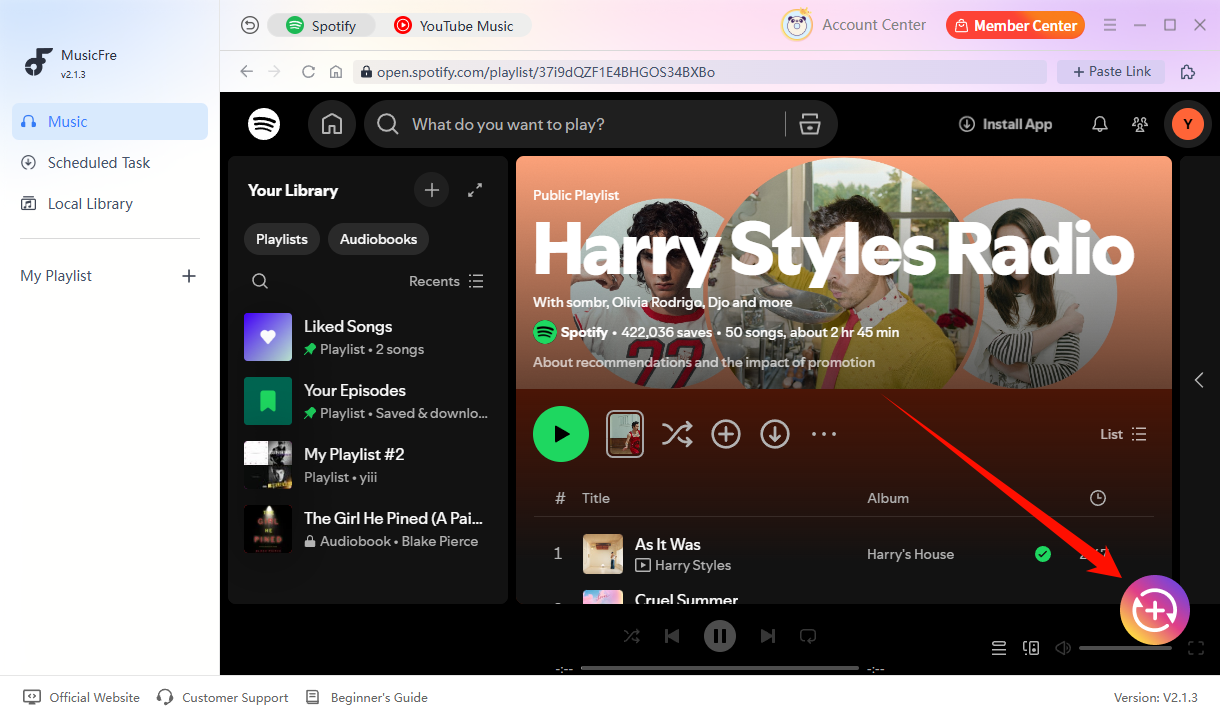Save playlist to Your Library

(x=726, y=434)
